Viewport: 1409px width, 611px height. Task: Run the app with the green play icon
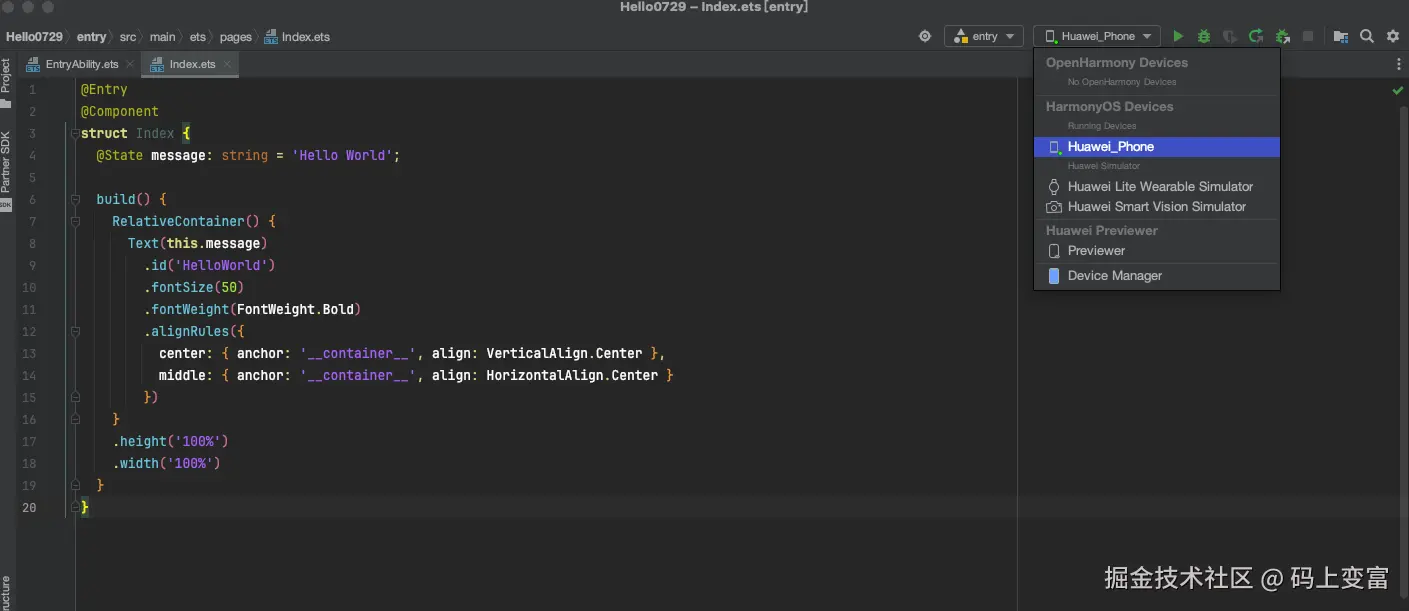click(1178, 36)
